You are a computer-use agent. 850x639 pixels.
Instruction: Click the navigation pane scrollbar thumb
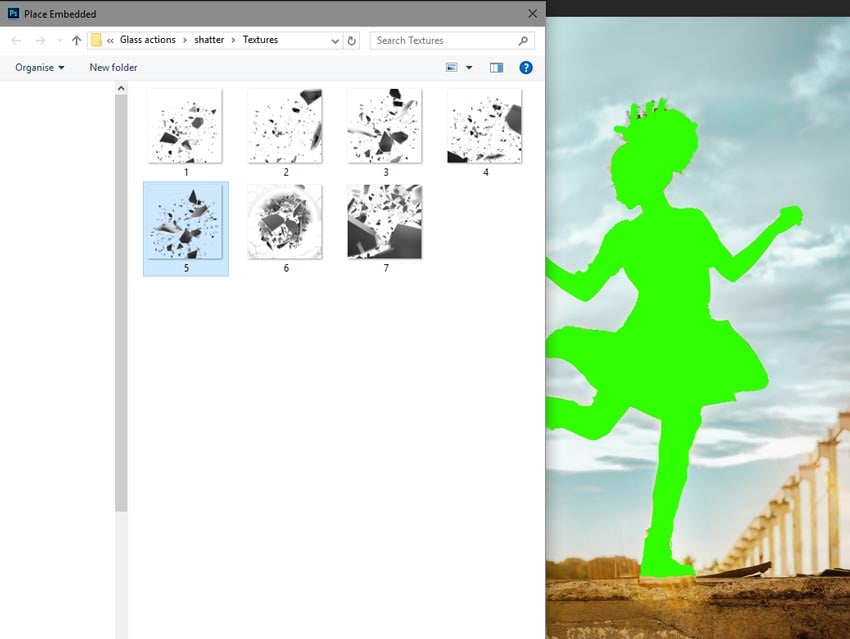tap(121, 302)
